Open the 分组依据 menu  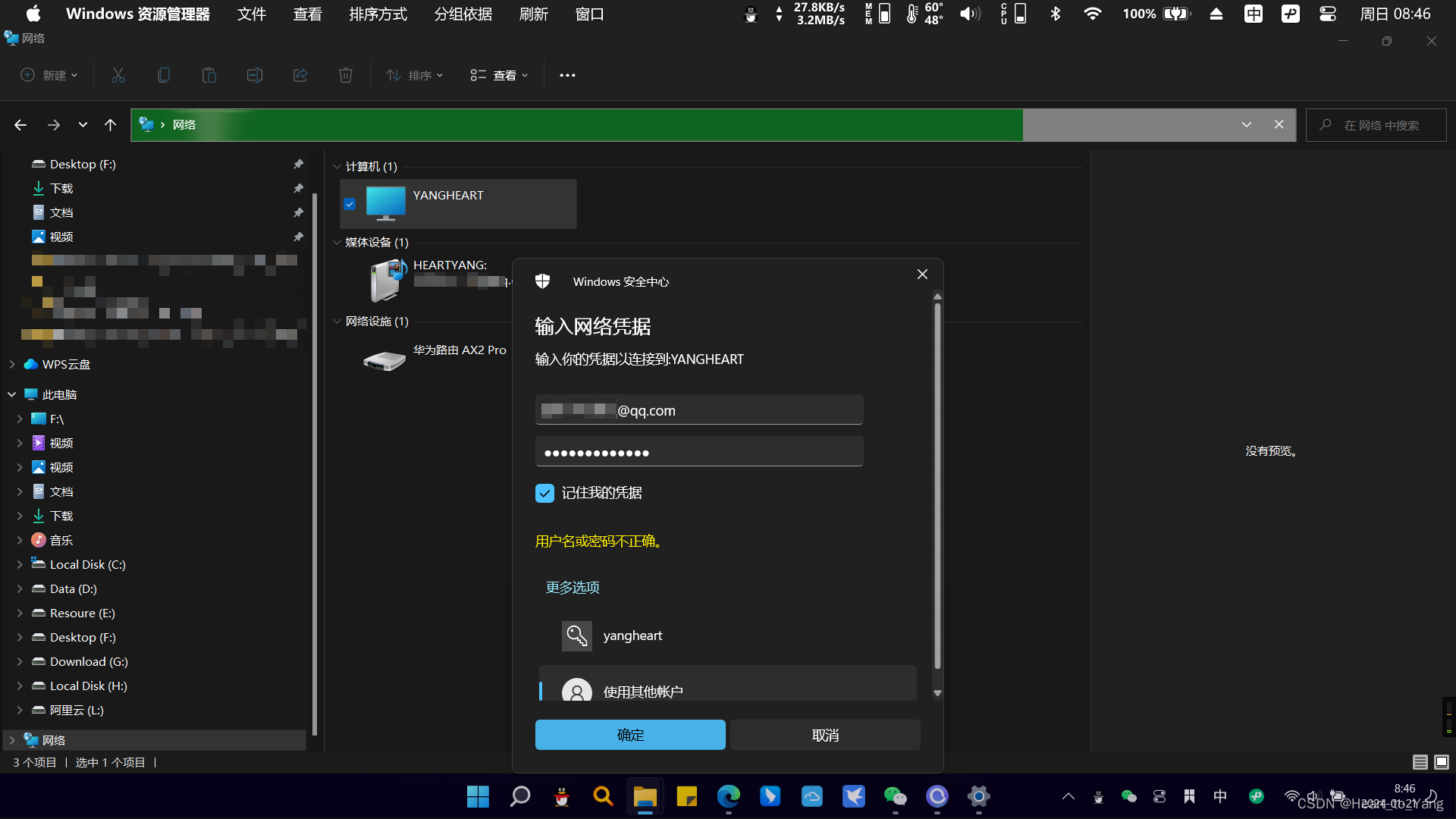click(x=463, y=14)
